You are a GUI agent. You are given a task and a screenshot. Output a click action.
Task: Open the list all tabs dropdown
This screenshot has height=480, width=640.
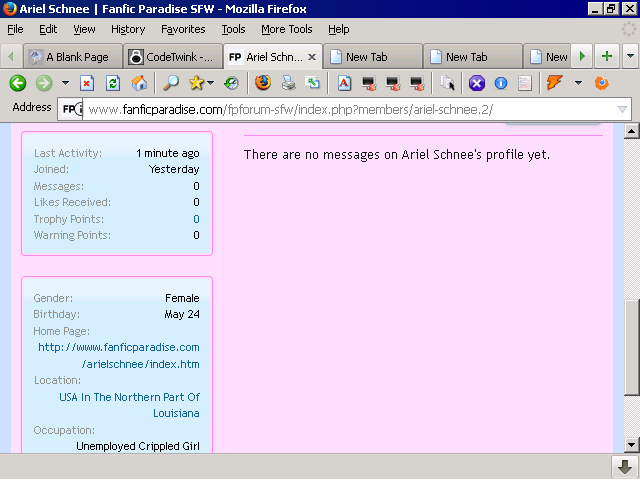click(630, 56)
